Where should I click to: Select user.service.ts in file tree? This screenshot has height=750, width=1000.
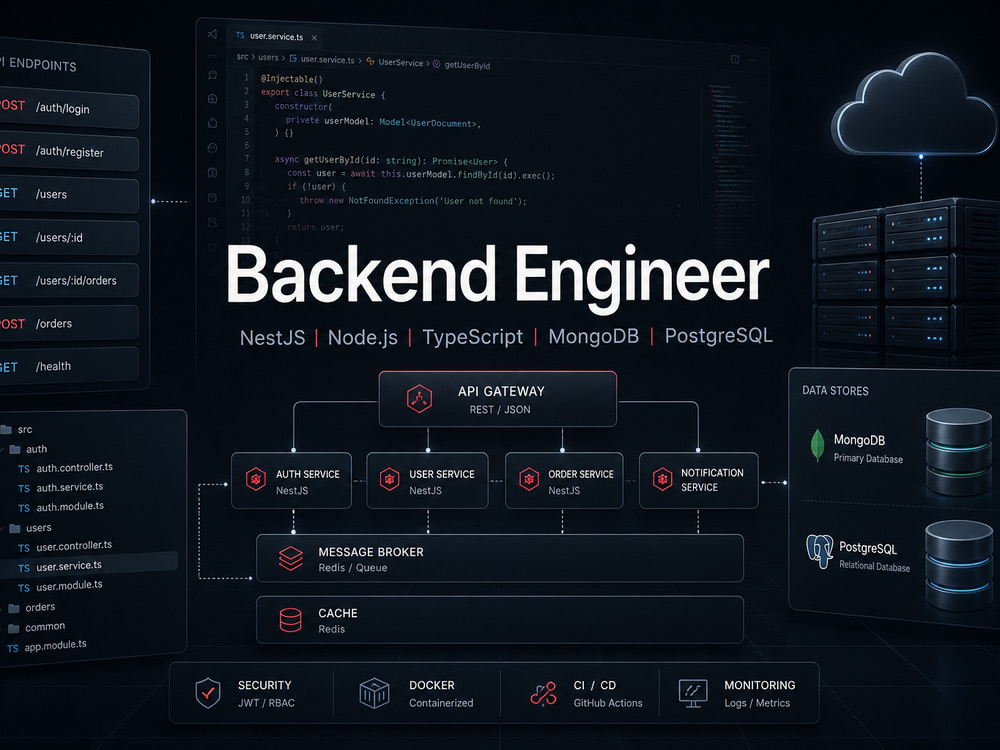coord(89,566)
